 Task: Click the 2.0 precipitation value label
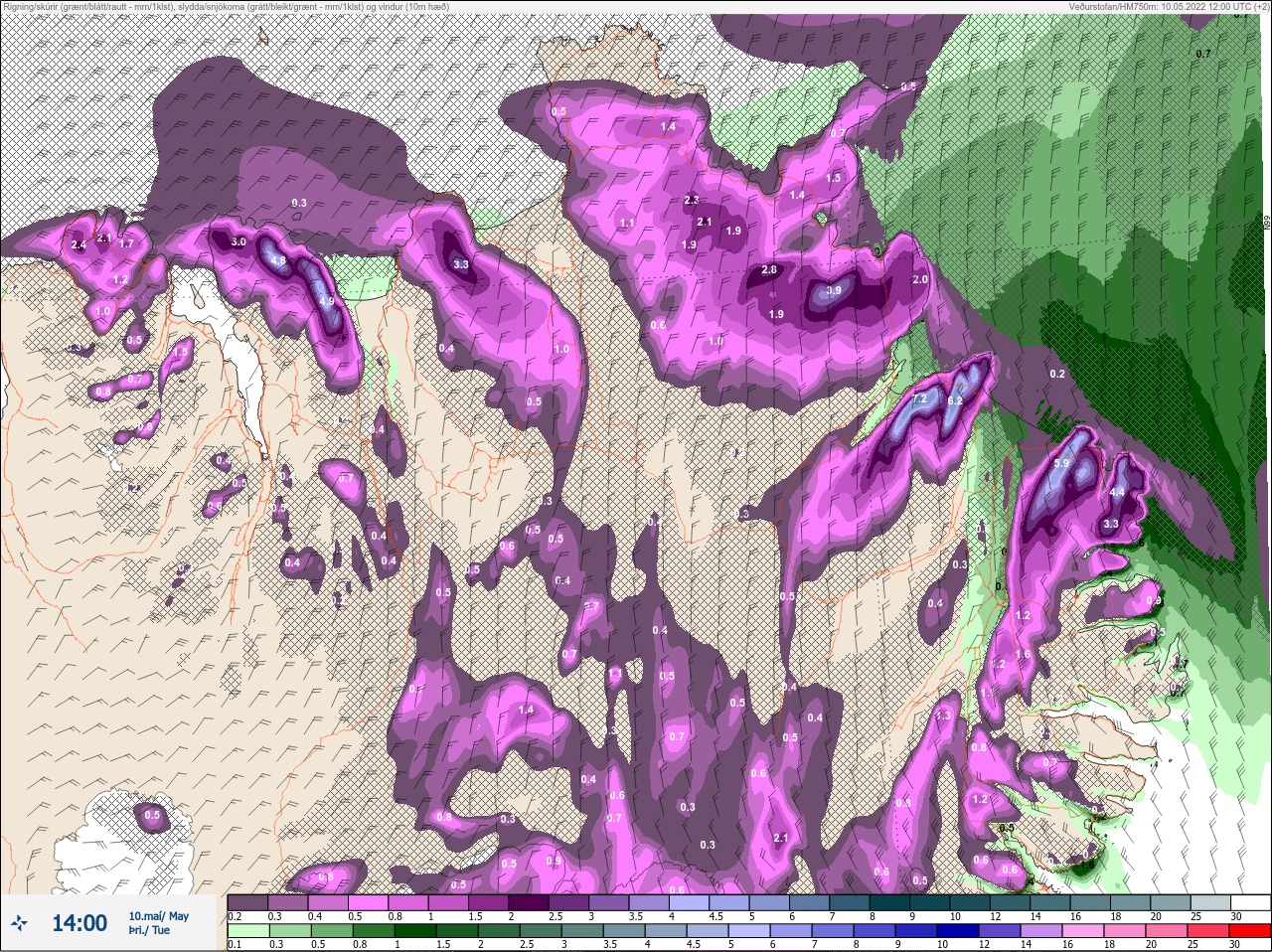[920, 279]
